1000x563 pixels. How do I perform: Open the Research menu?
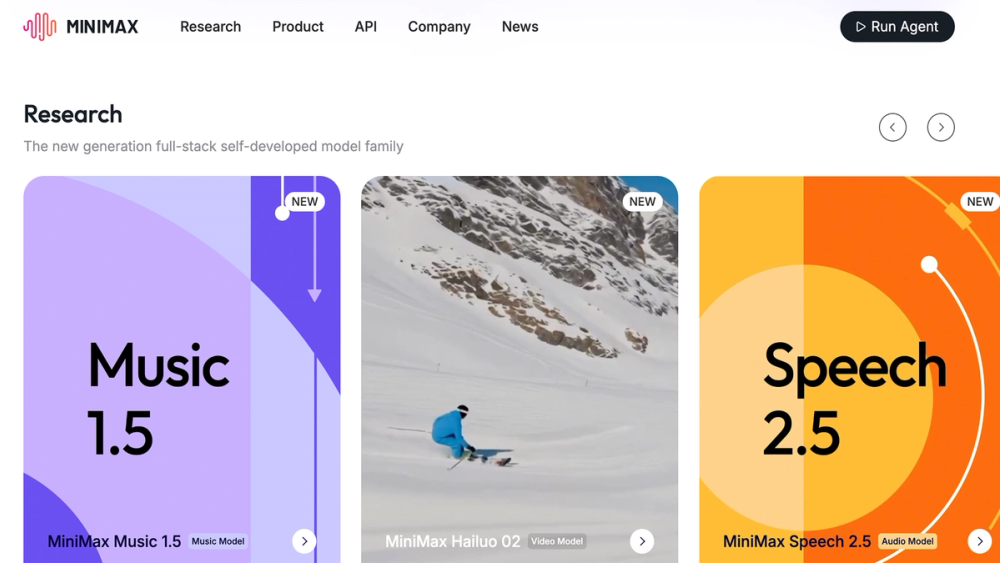(x=210, y=27)
